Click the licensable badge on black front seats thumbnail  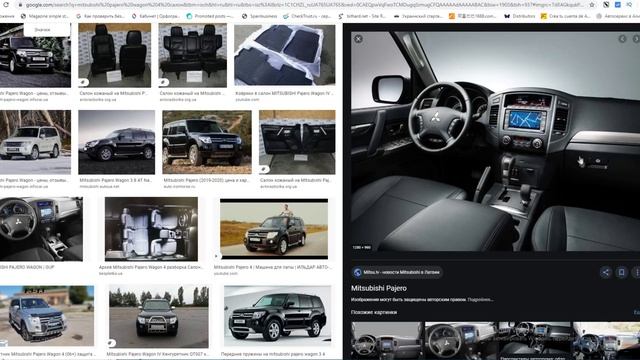click(83, 82)
